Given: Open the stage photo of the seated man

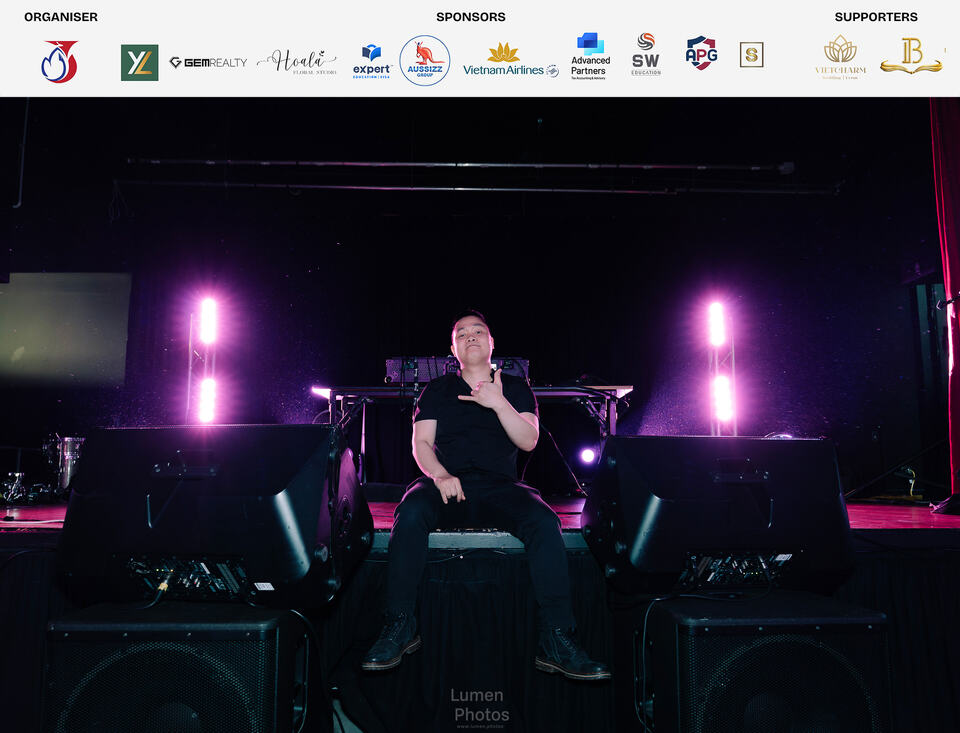Looking at the screenshot, I should (480, 415).
